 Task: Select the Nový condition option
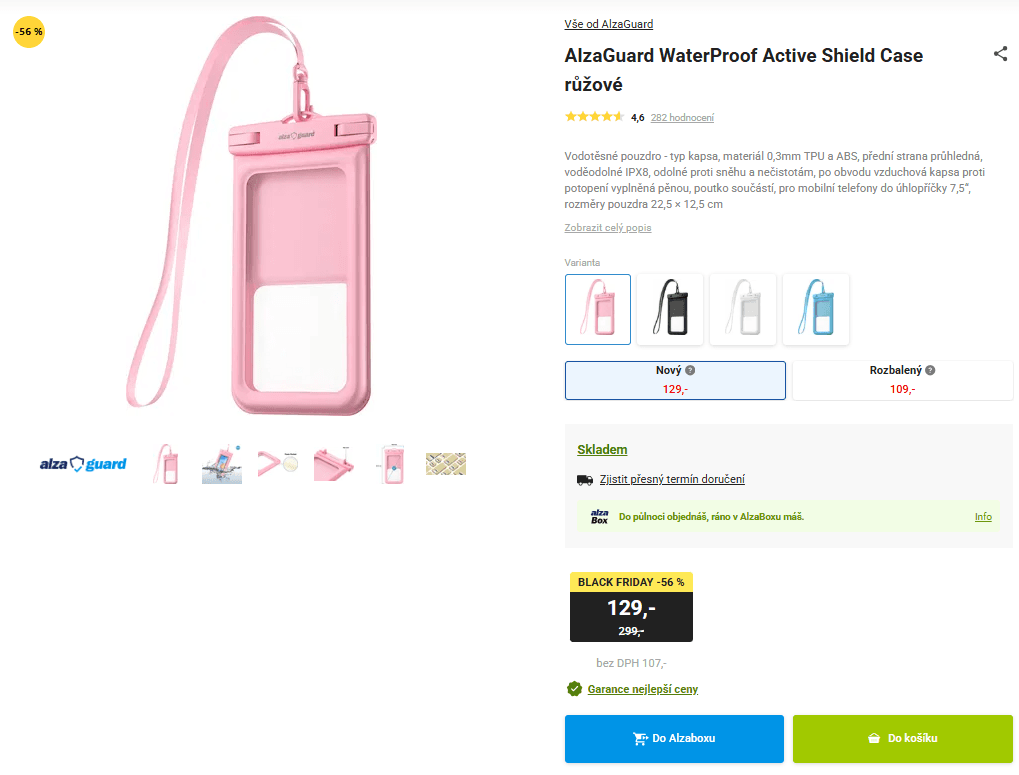pos(675,380)
